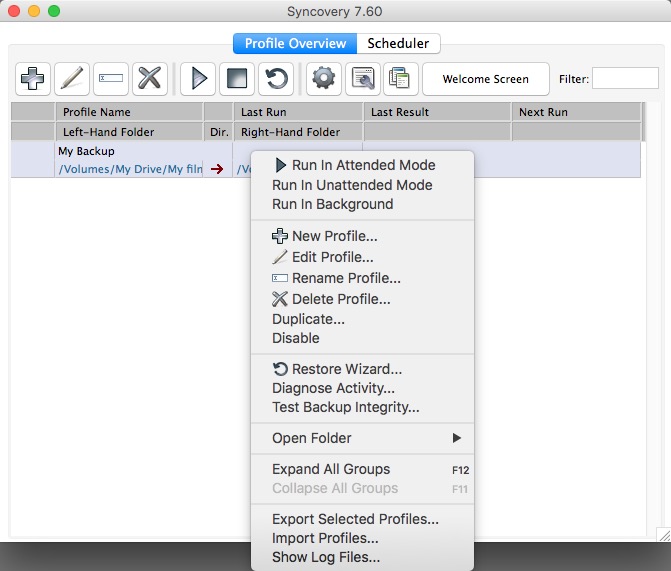Select Diagnose Activity... menu entry
Viewport: 671px width, 571px height.
coord(362,388)
